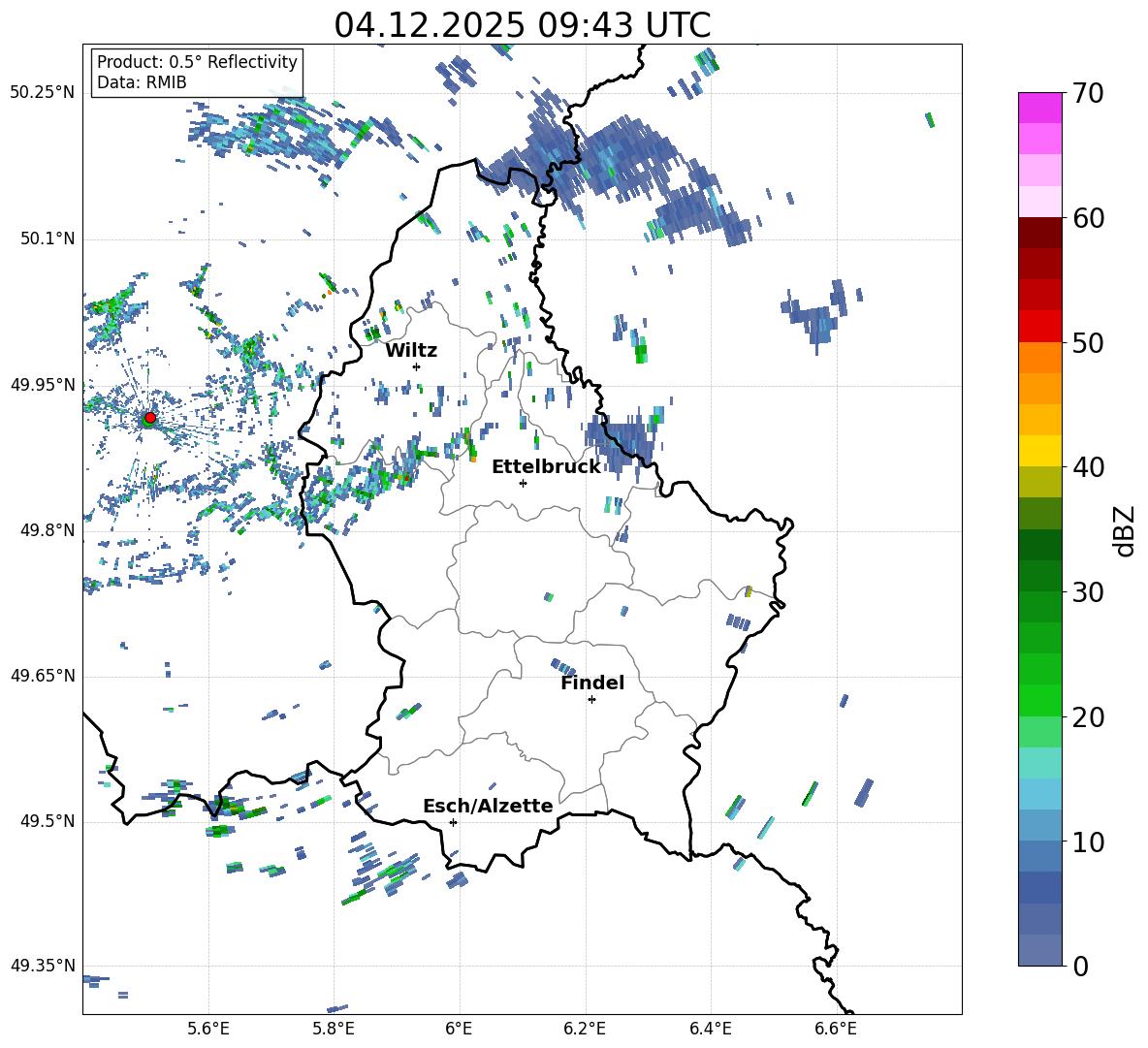Pick the magenta 70 dBZ colorbar band
The image size is (1148, 1048).
click(x=1039, y=108)
